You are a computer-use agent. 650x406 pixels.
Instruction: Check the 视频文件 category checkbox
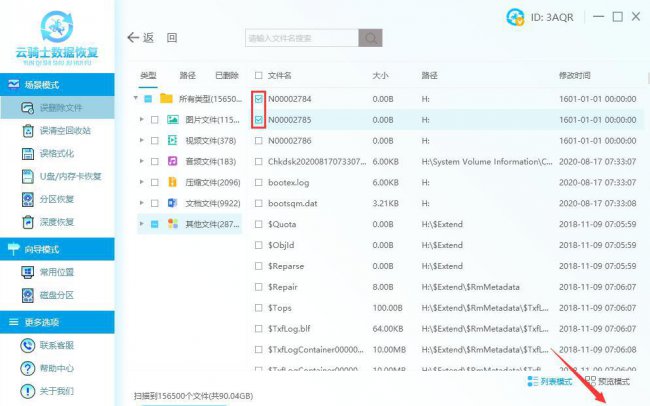pyautogui.click(x=155, y=141)
